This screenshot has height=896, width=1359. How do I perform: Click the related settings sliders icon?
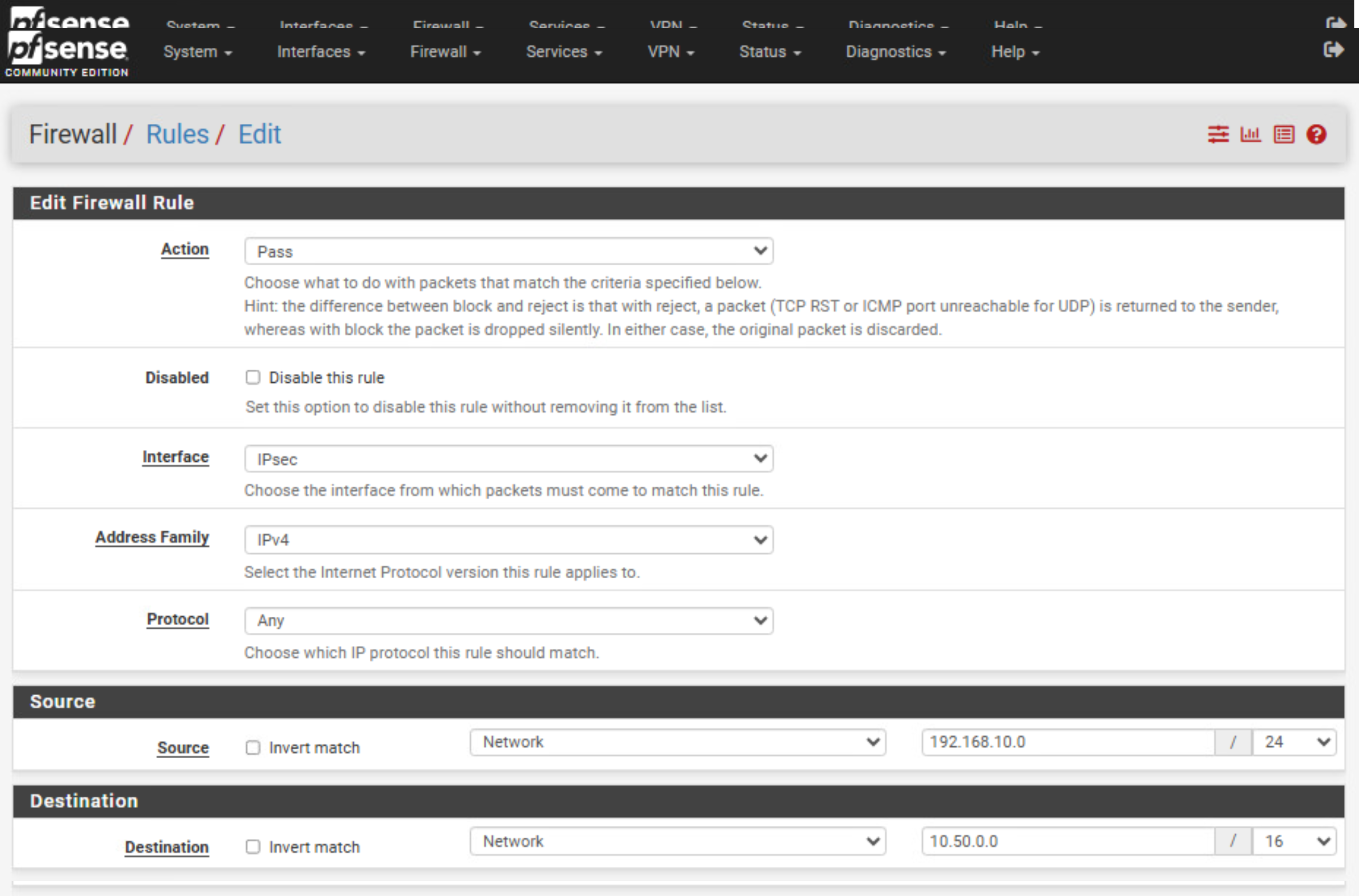(x=1218, y=135)
